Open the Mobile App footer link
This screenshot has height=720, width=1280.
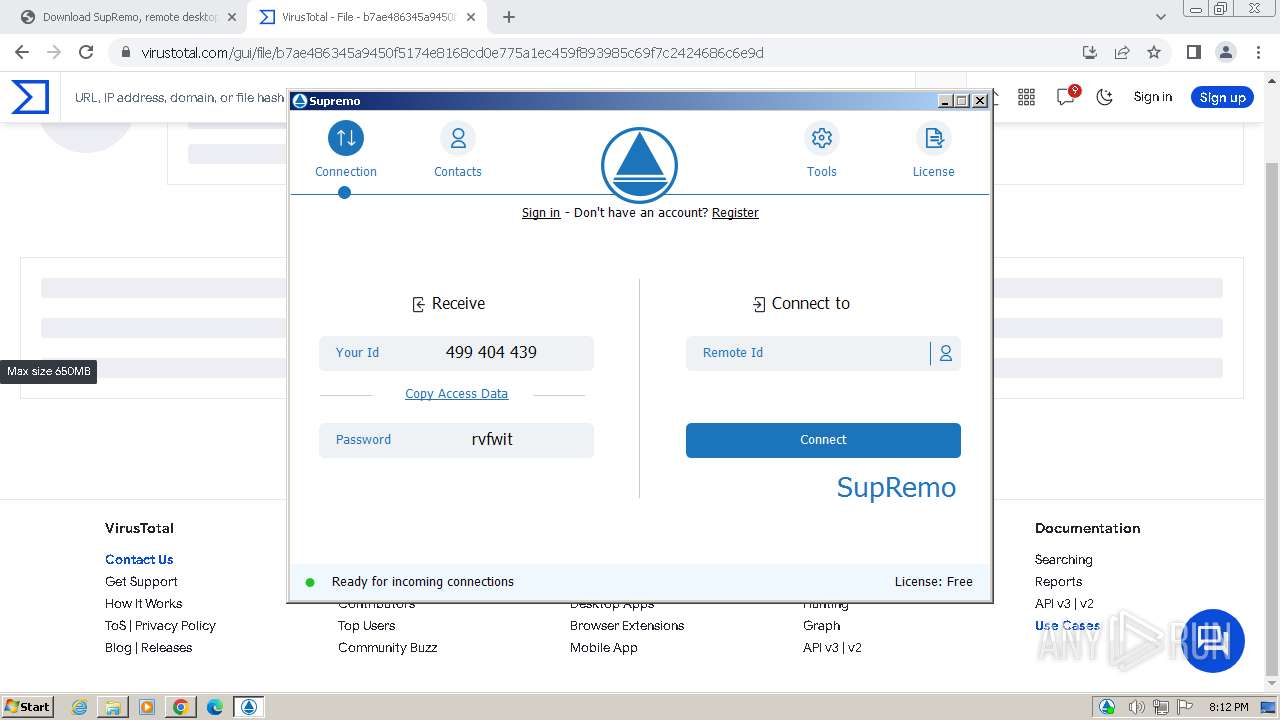click(603, 648)
